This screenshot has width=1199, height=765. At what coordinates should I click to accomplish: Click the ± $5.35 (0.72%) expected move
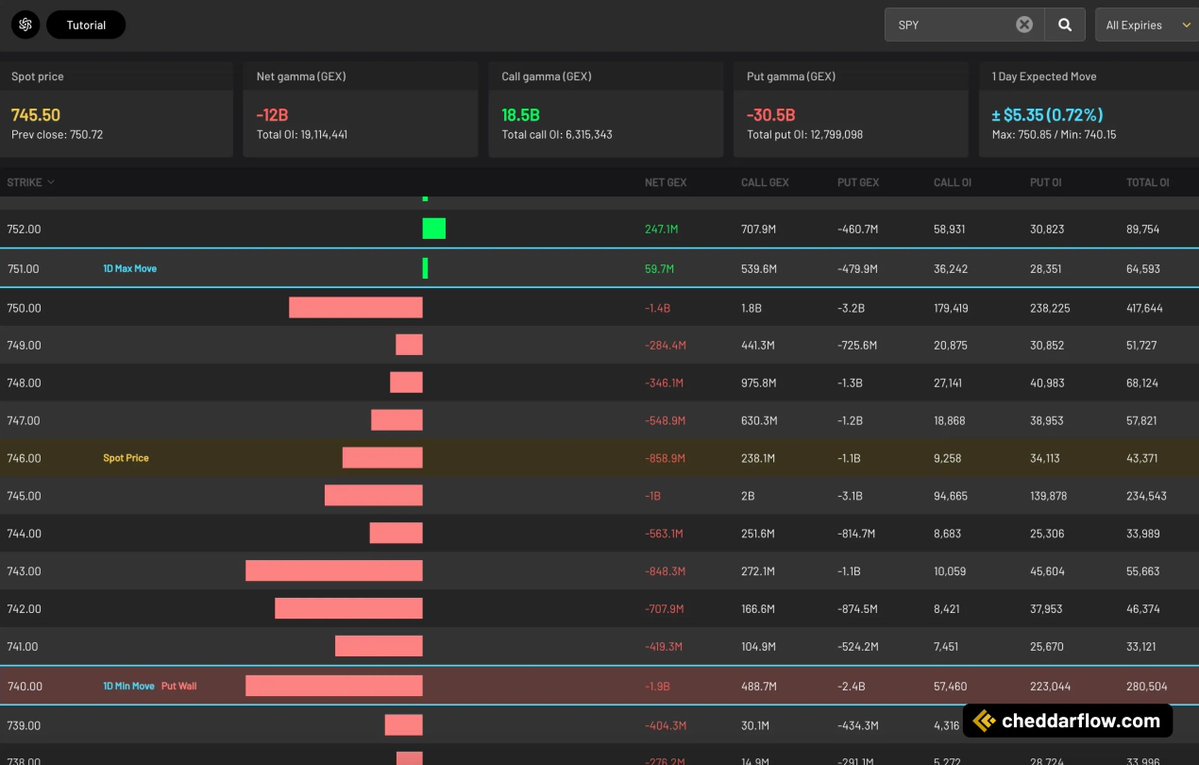(x=1048, y=115)
